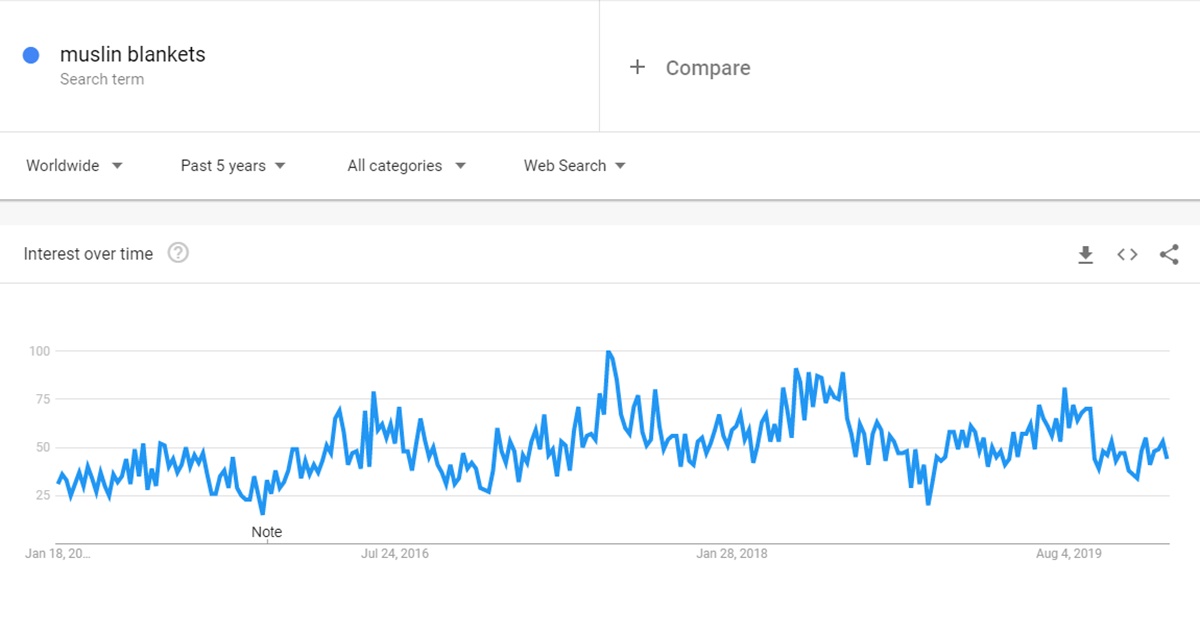Image resolution: width=1200 pixels, height=632 pixels.
Task: Click the Jan 28, 2018 axis label
Action: [732, 553]
